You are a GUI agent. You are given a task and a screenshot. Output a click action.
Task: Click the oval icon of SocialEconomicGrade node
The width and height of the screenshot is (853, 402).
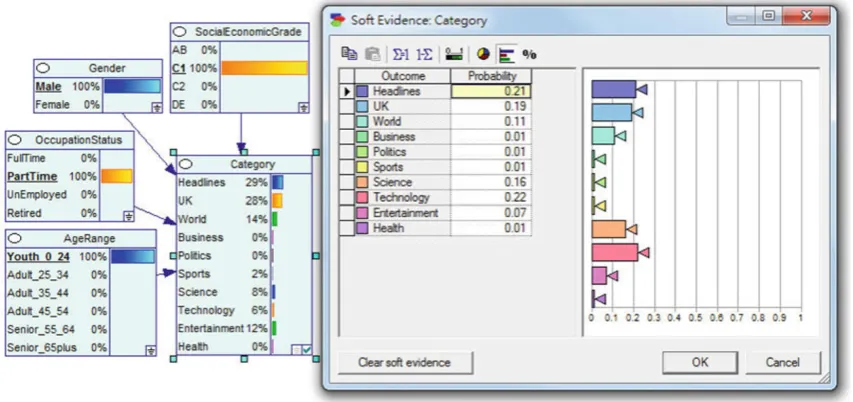(x=179, y=32)
